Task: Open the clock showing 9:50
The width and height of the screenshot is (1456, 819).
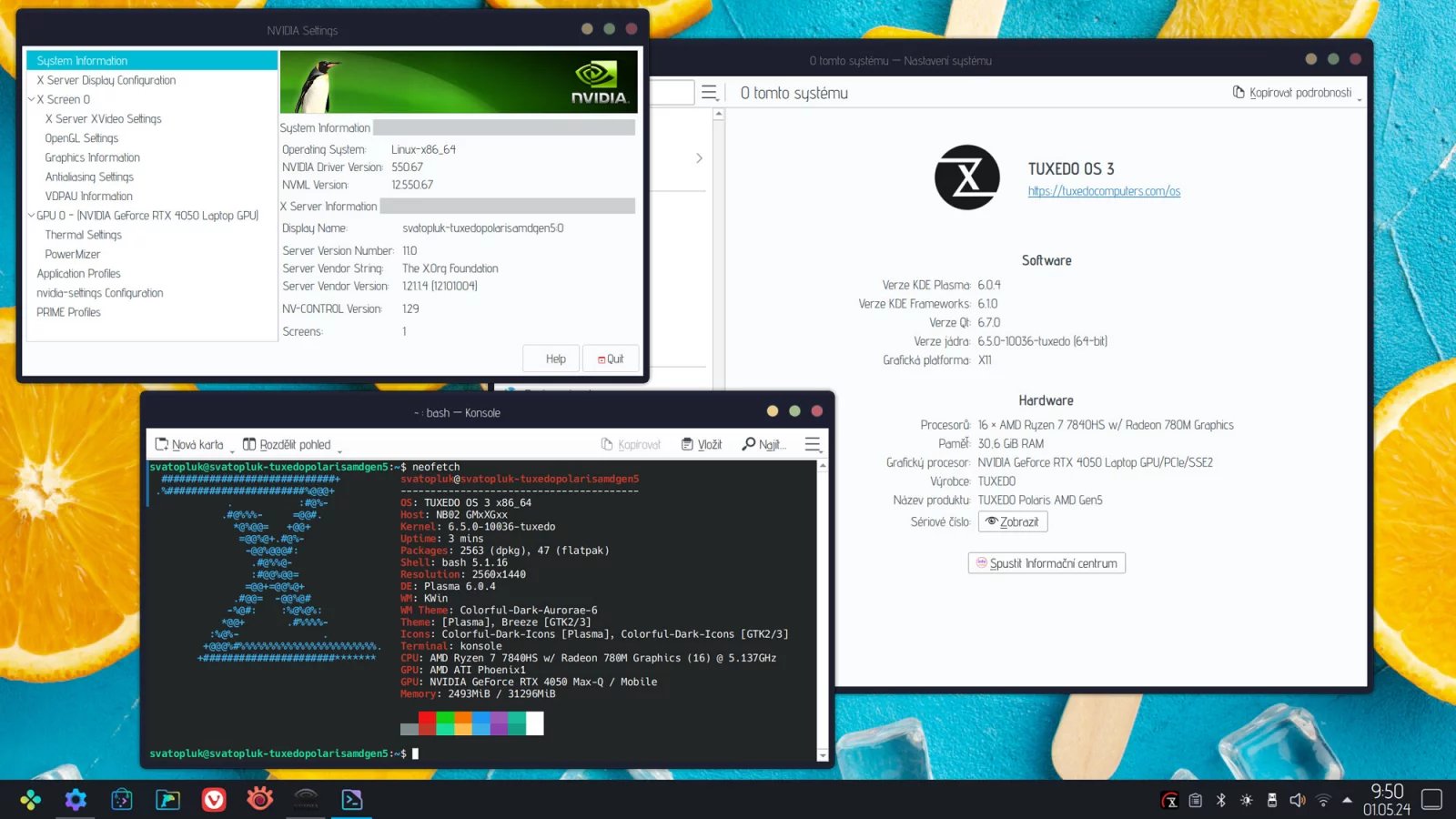Action: click(x=1387, y=800)
